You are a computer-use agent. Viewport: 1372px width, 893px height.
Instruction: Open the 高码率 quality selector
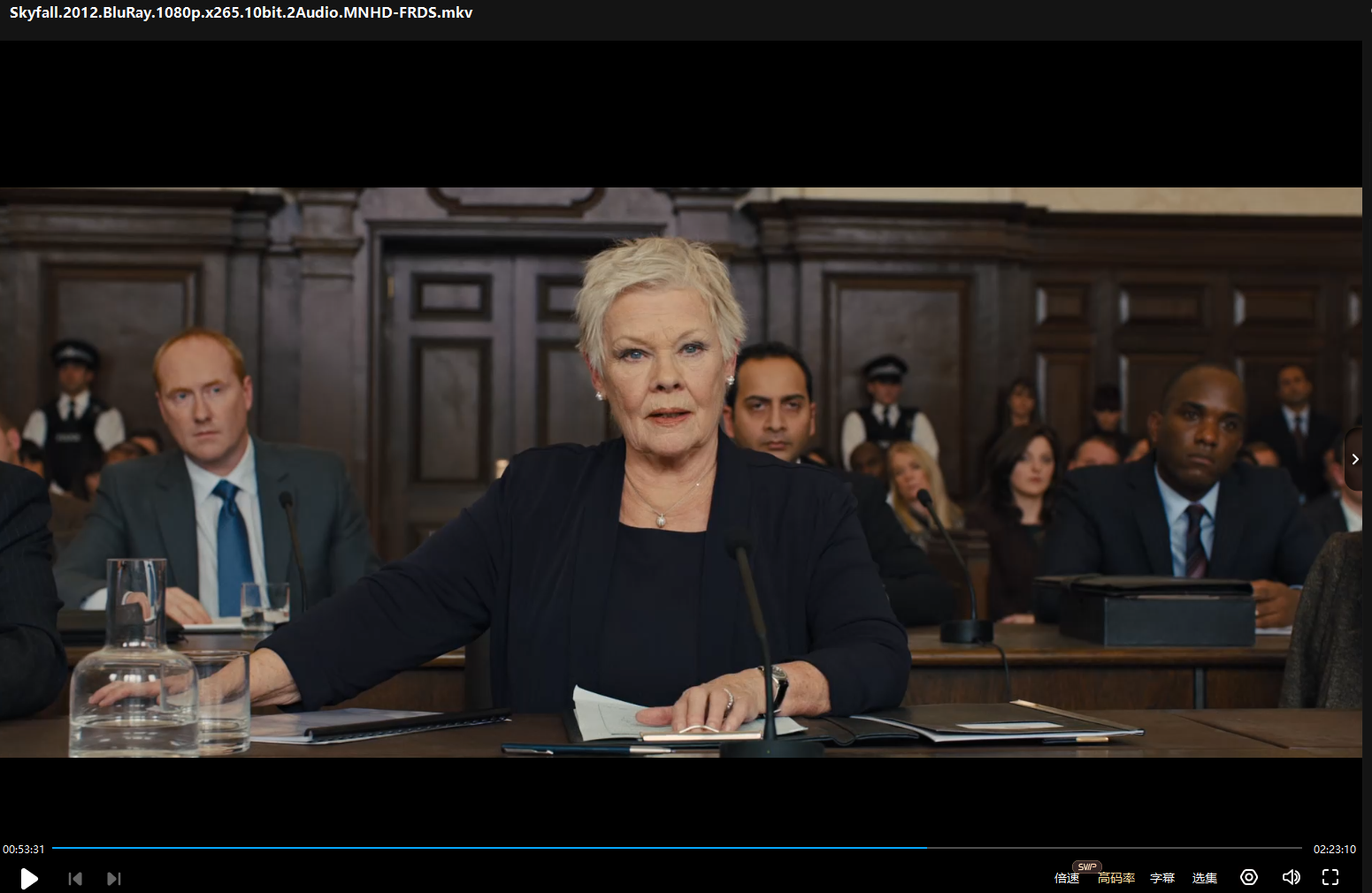click(1116, 878)
